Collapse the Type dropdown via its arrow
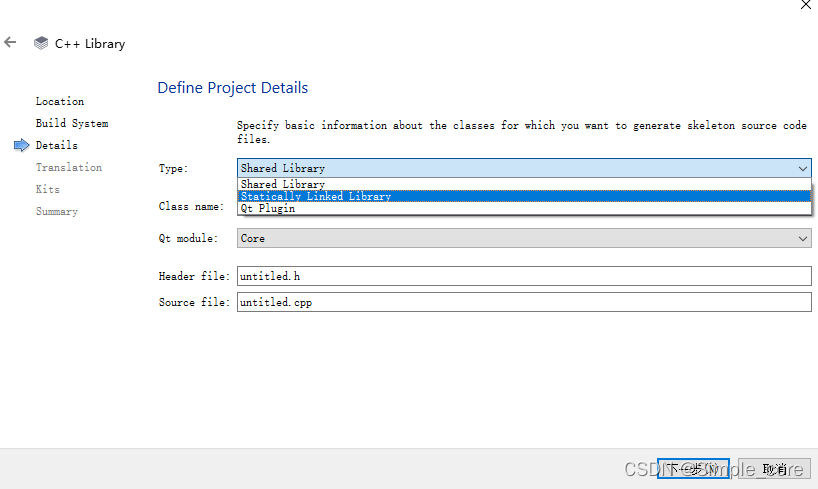The image size is (818, 489). pyautogui.click(x=802, y=169)
